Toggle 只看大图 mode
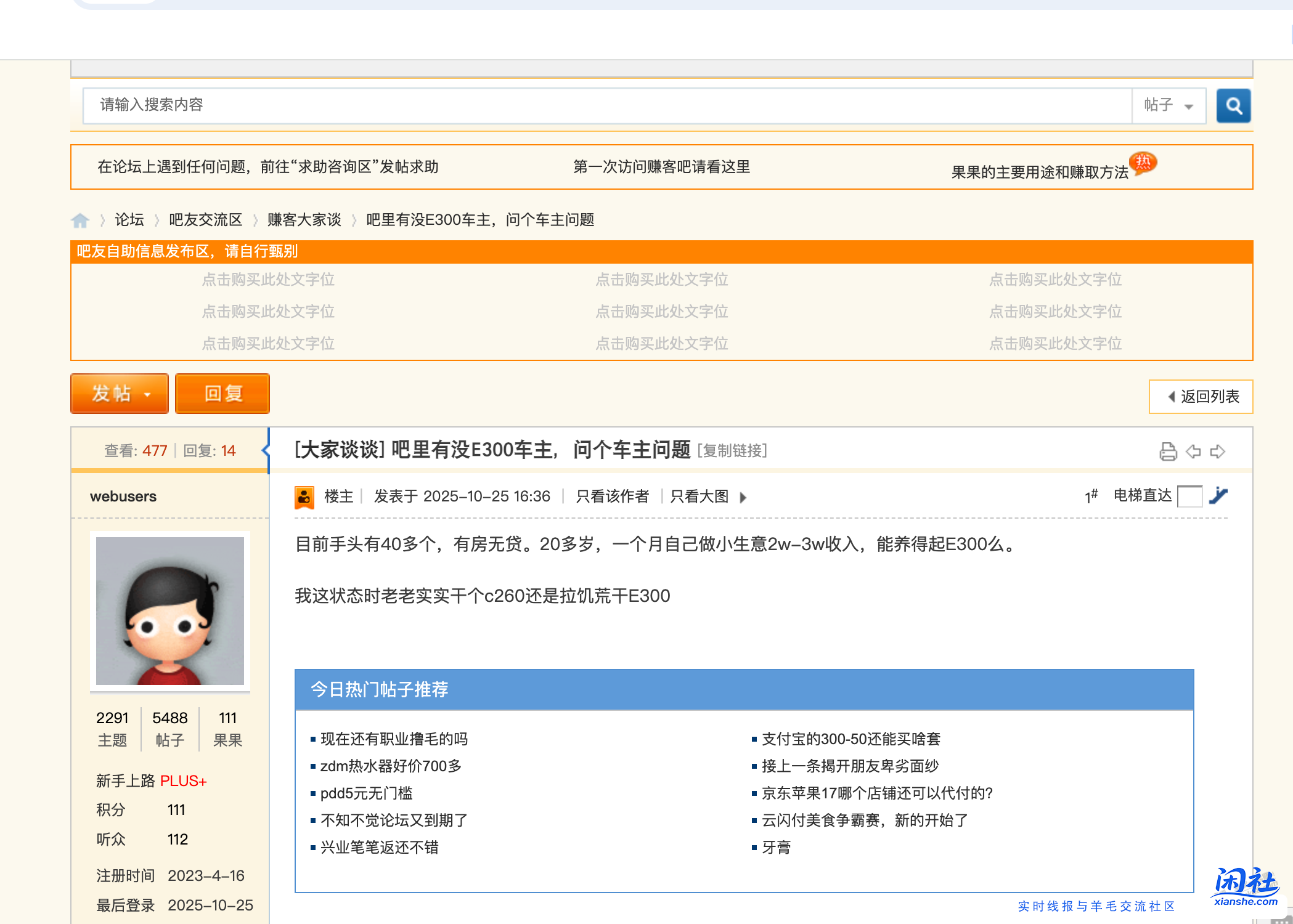The width and height of the screenshot is (1293, 924). (x=698, y=496)
